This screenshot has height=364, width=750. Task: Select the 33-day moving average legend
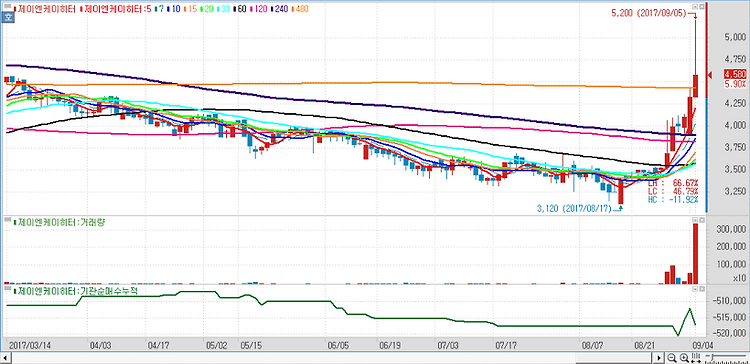(223, 9)
